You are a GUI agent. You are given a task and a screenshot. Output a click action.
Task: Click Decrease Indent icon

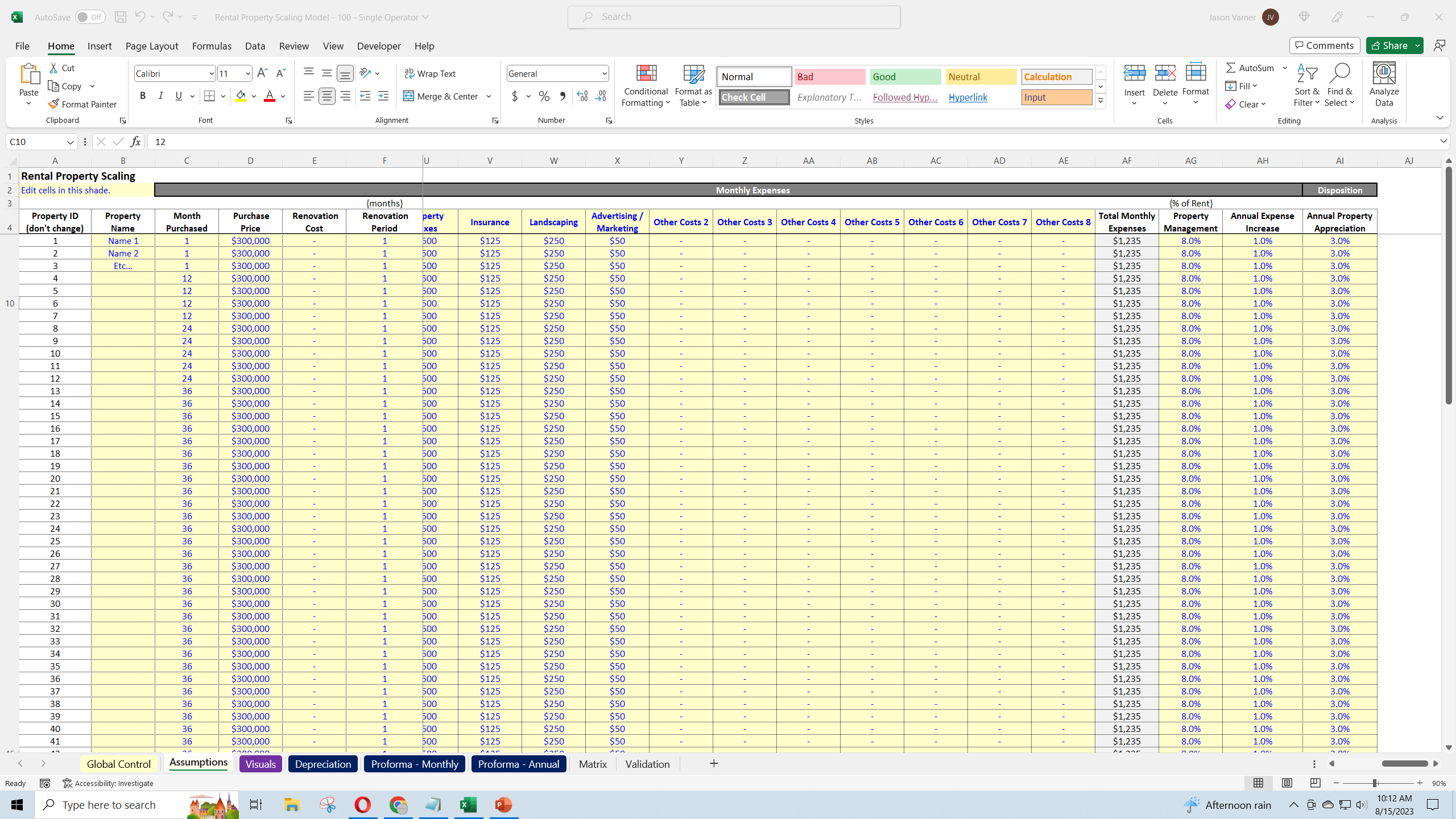[365, 96]
